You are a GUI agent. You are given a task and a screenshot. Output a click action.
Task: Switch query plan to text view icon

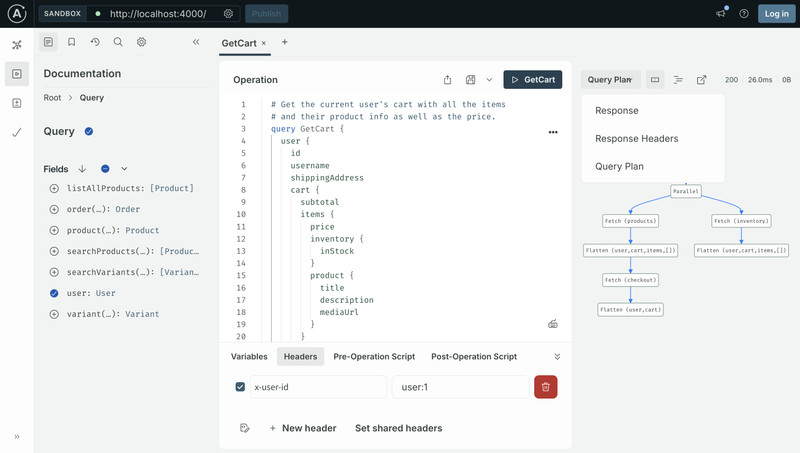point(678,80)
